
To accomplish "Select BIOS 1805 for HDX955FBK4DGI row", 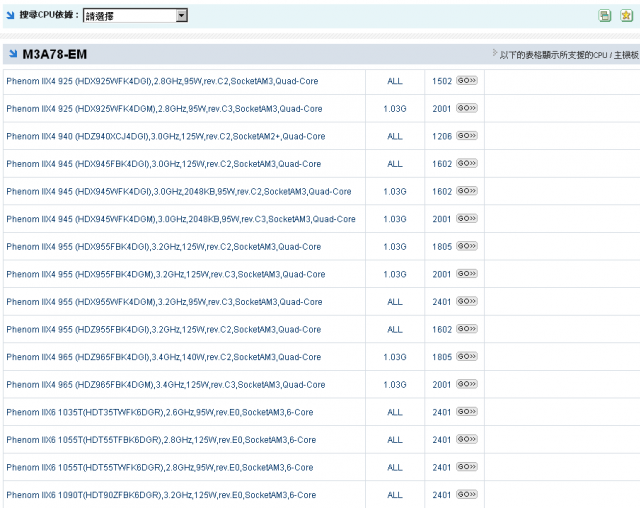I will [442, 247].
